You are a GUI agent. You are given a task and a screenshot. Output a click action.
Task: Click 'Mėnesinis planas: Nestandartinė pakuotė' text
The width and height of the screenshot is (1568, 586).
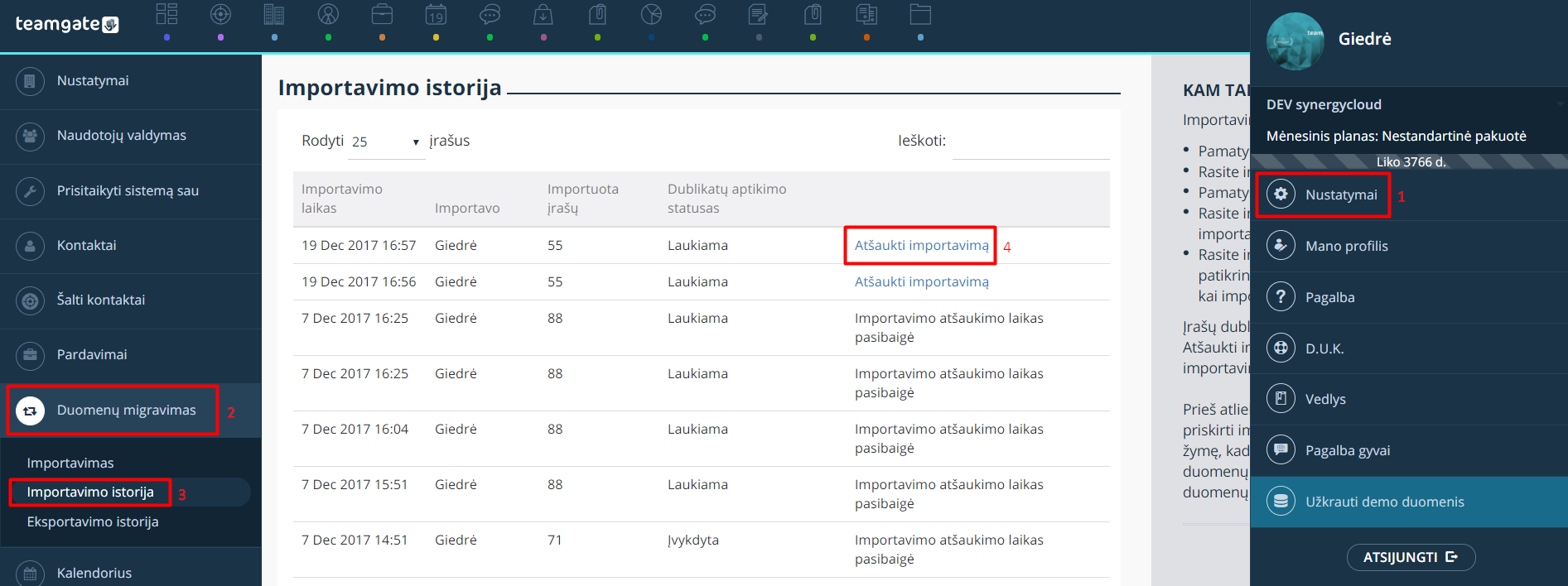[1396, 136]
